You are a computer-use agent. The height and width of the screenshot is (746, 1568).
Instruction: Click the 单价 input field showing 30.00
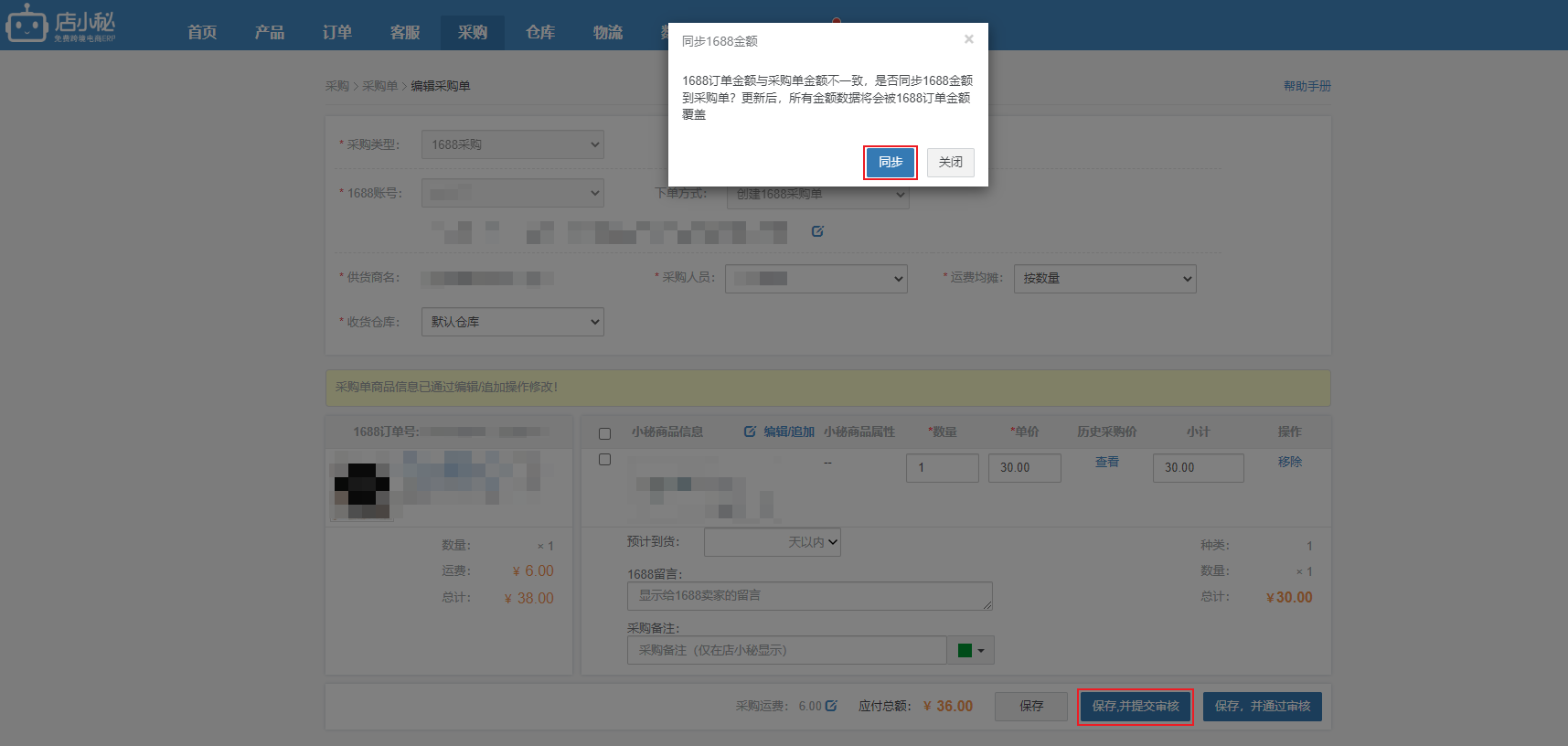[x=1025, y=468]
